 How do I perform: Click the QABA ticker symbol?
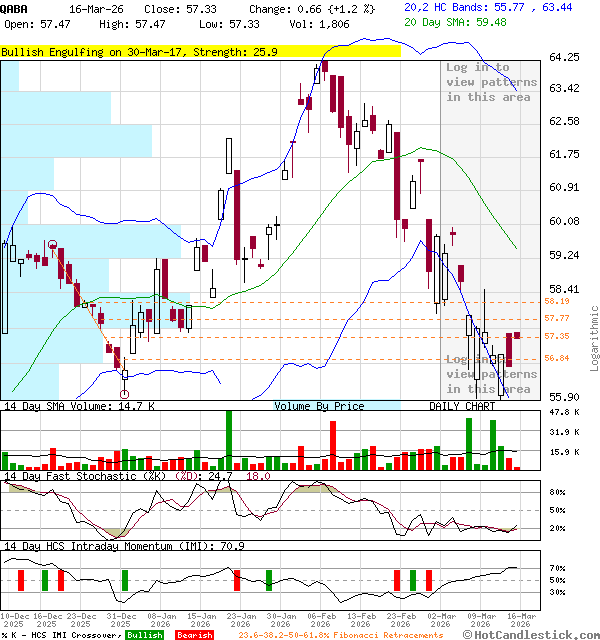pyautogui.click(x=16, y=7)
